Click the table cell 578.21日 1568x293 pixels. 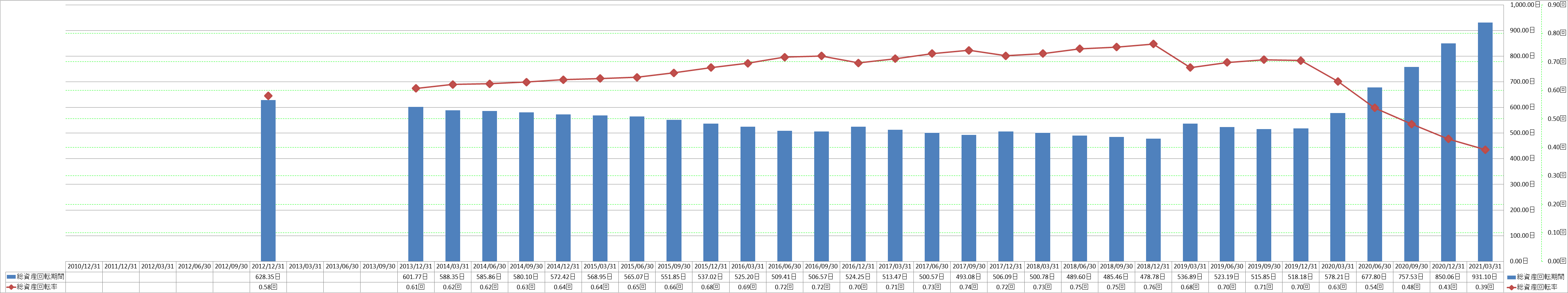[x=1337, y=277]
